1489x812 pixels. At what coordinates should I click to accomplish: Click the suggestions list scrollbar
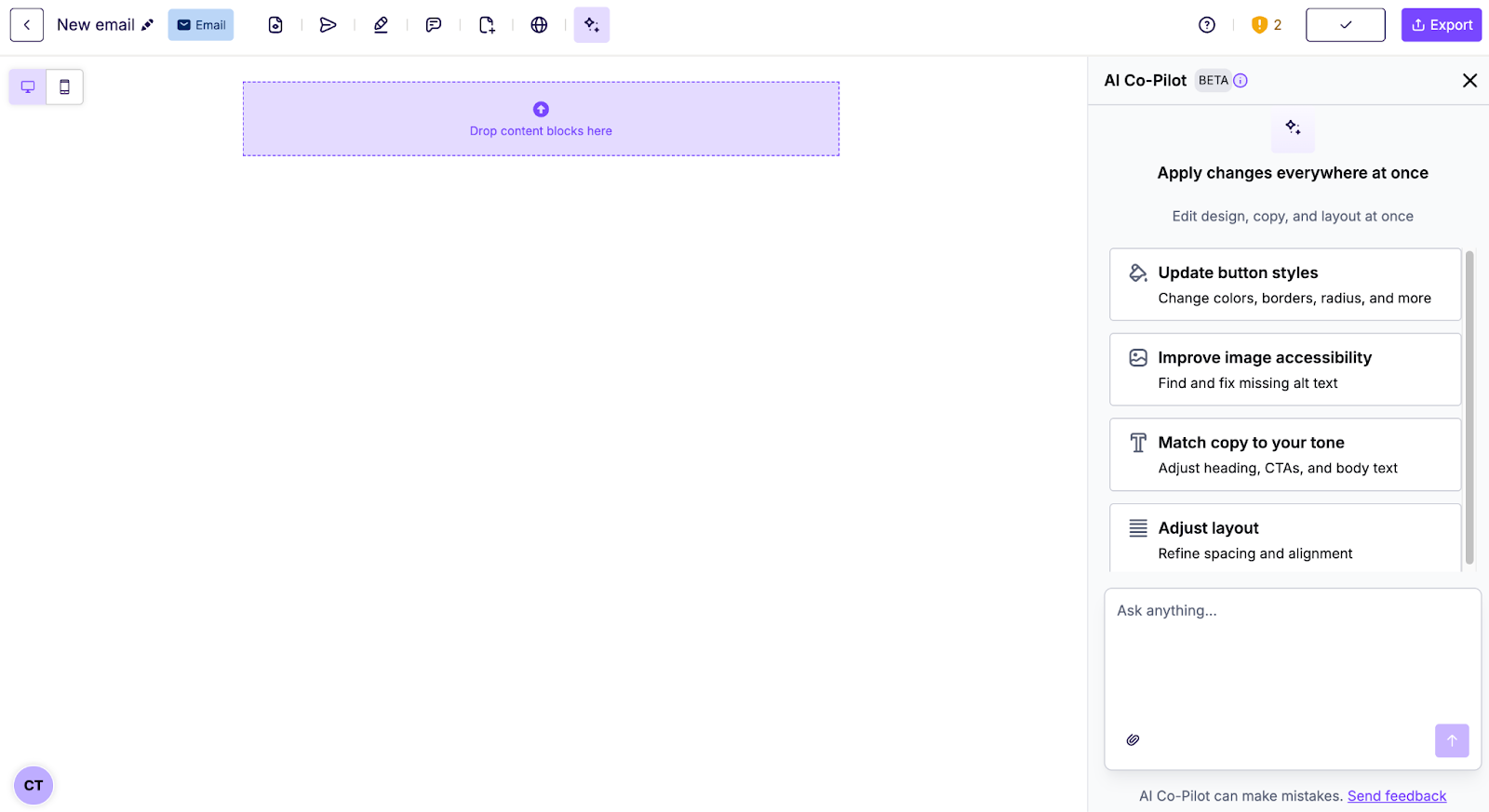tap(1469, 407)
